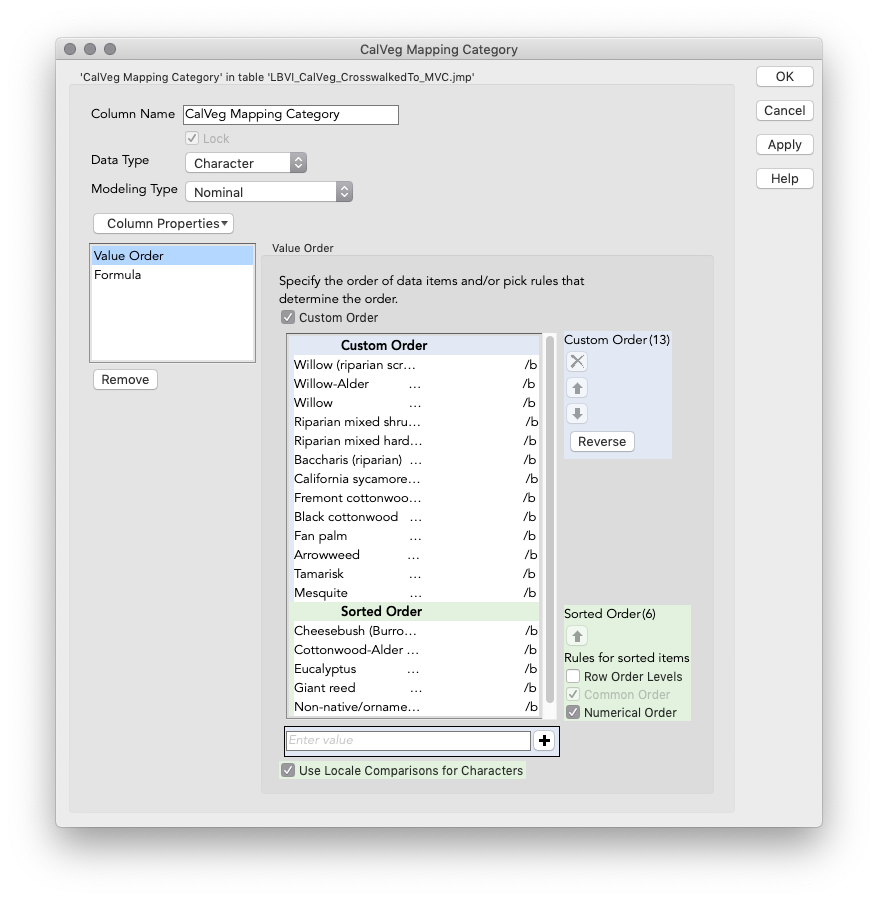Image resolution: width=878 pixels, height=901 pixels.
Task: Open Help for this dialog
Action: click(784, 178)
